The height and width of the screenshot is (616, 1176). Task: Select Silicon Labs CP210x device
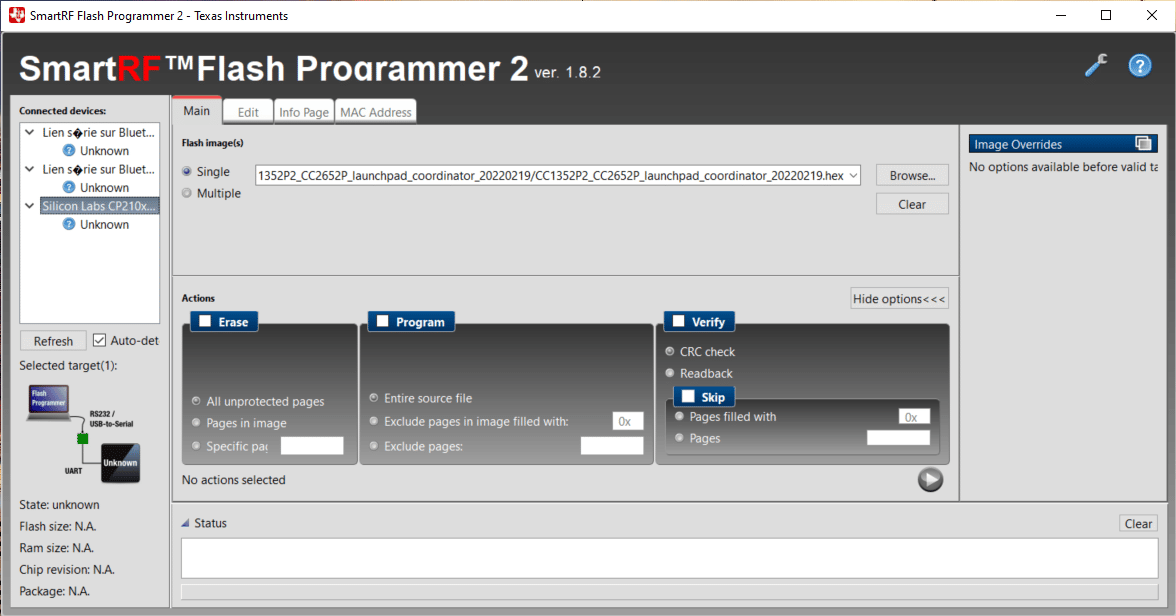[99, 206]
